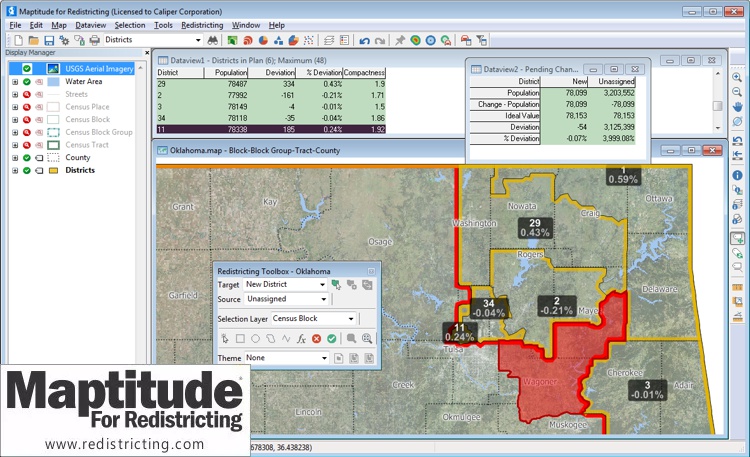Viewport: 750px width, 457px height.
Task: Click the % Deviation column header
Action: click(320, 73)
